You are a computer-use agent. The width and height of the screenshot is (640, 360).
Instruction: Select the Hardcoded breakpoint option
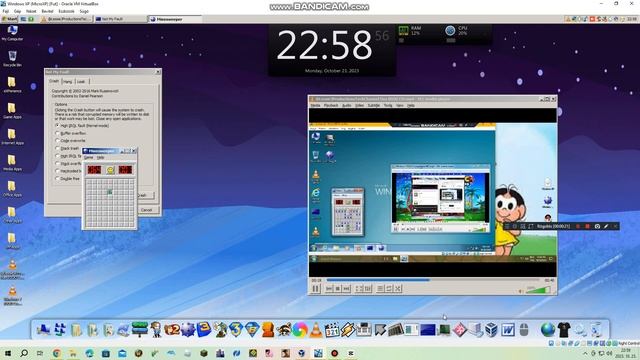click(68, 171)
